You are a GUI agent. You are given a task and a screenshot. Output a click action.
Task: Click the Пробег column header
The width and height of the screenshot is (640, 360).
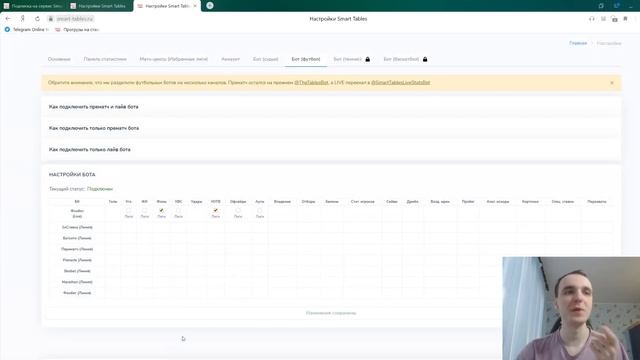point(468,202)
